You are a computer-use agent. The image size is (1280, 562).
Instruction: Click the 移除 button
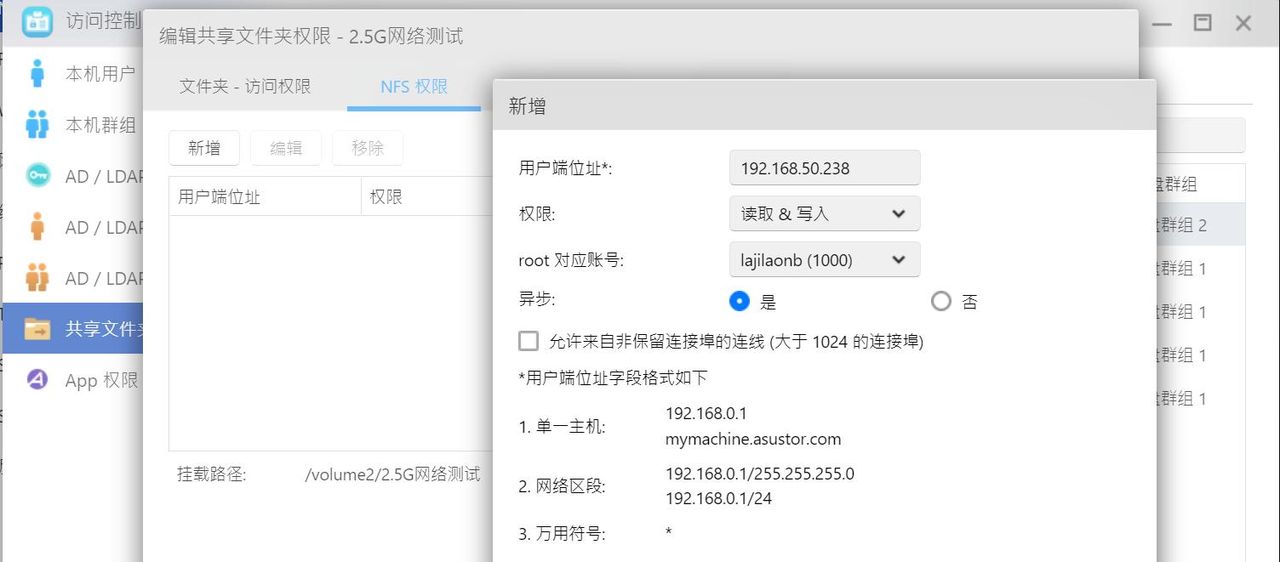368,148
